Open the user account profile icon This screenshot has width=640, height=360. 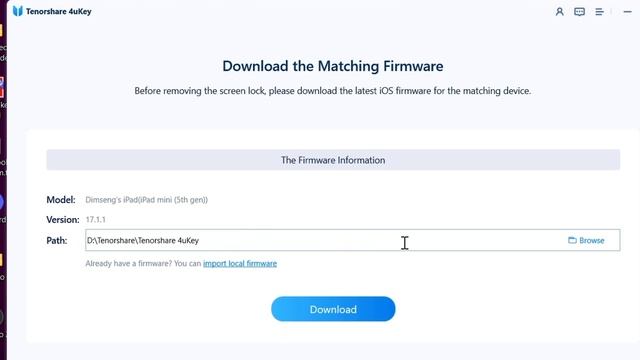tap(560, 12)
